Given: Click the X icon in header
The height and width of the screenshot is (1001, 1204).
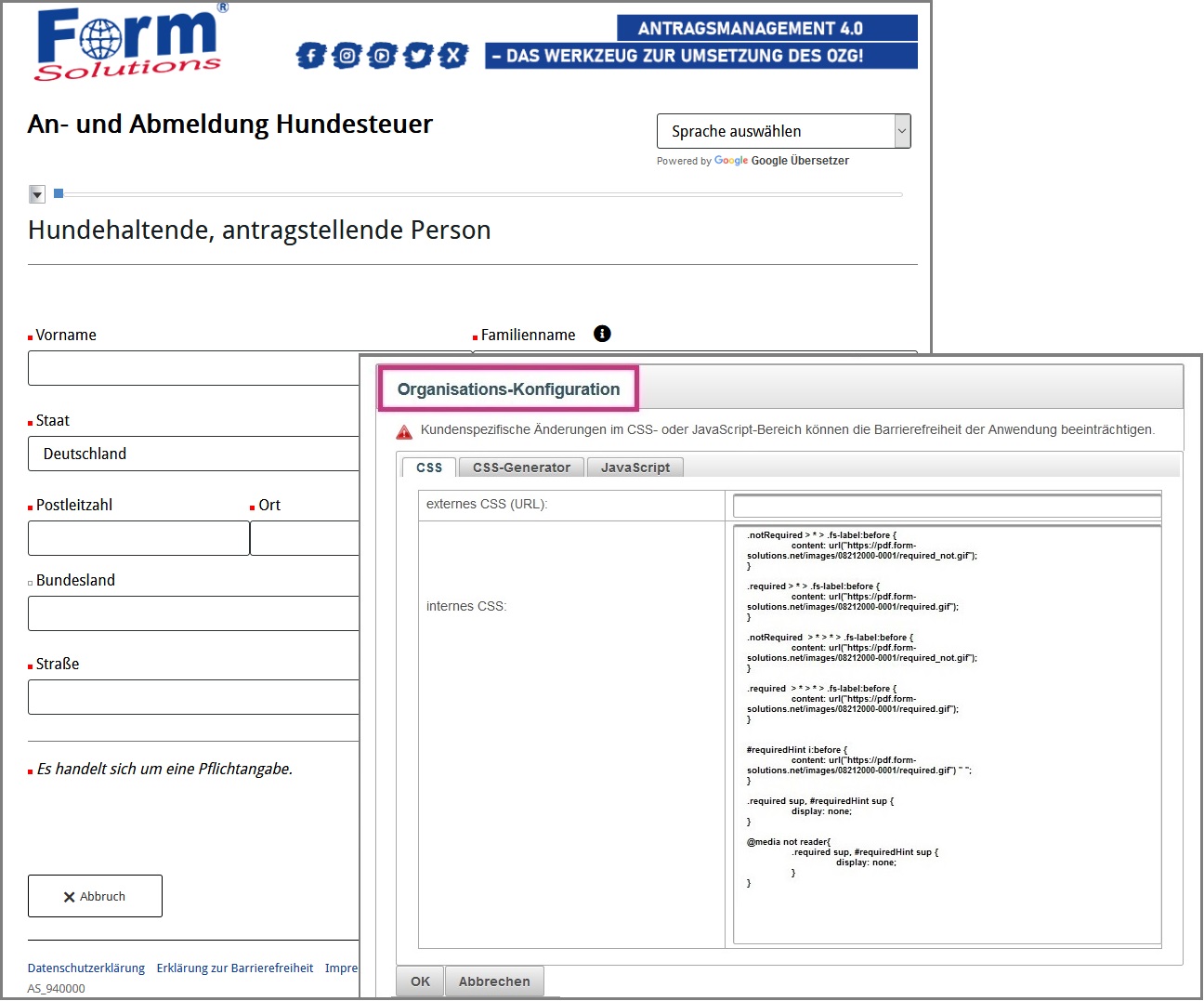Looking at the screenshot, I should (452, 56).
